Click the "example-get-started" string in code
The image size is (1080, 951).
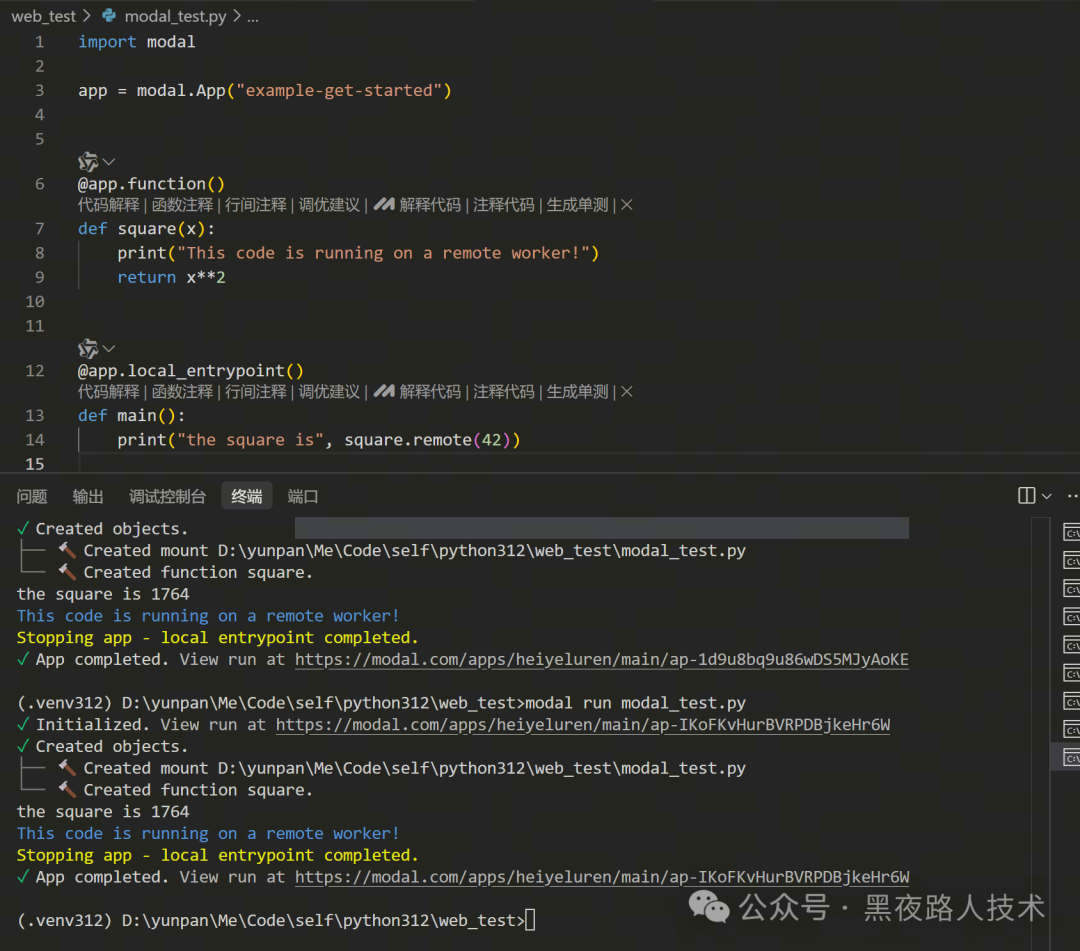pyautogui.click(x=339, y=90)
